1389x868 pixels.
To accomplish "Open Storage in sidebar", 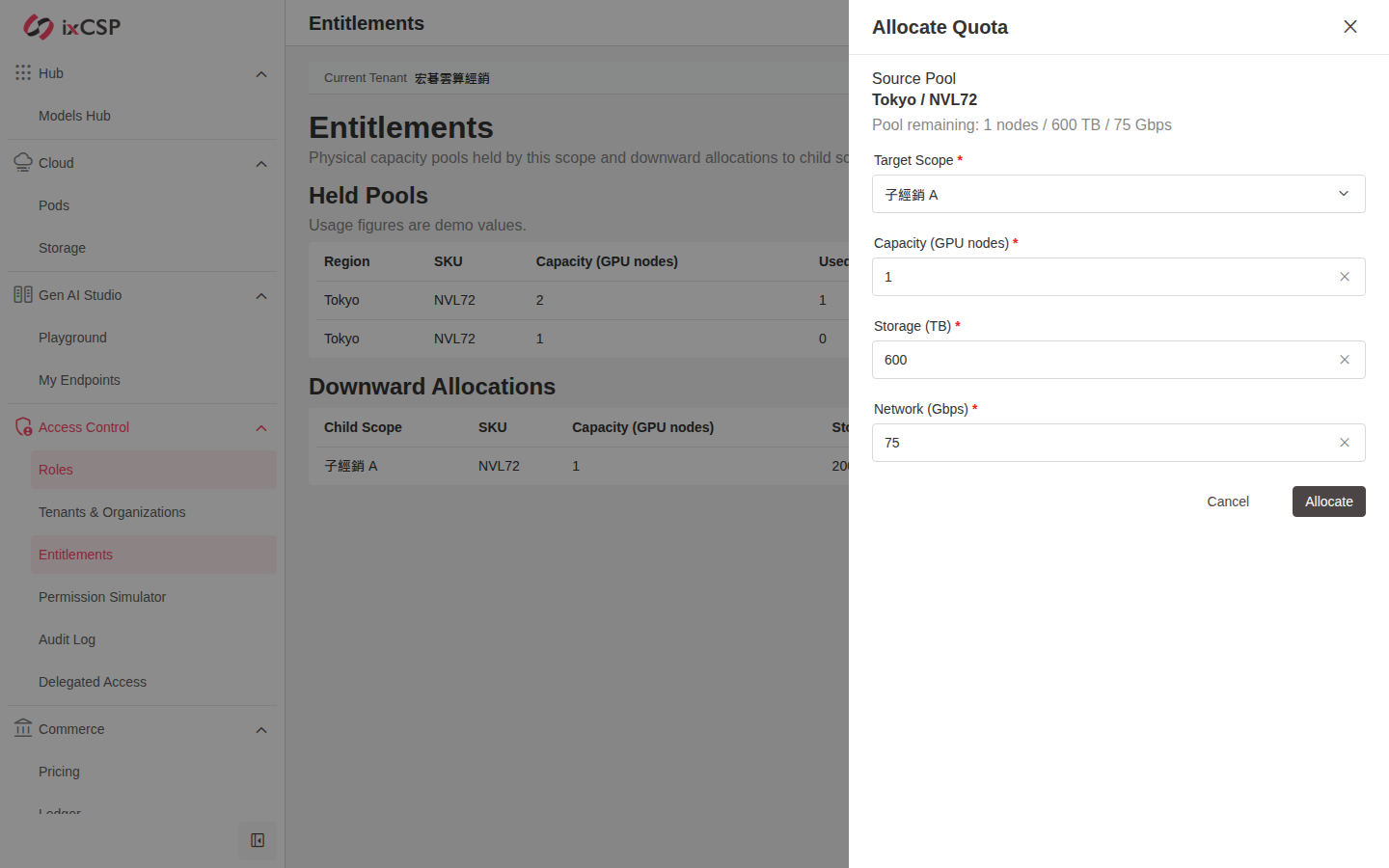I will point(153,248).
